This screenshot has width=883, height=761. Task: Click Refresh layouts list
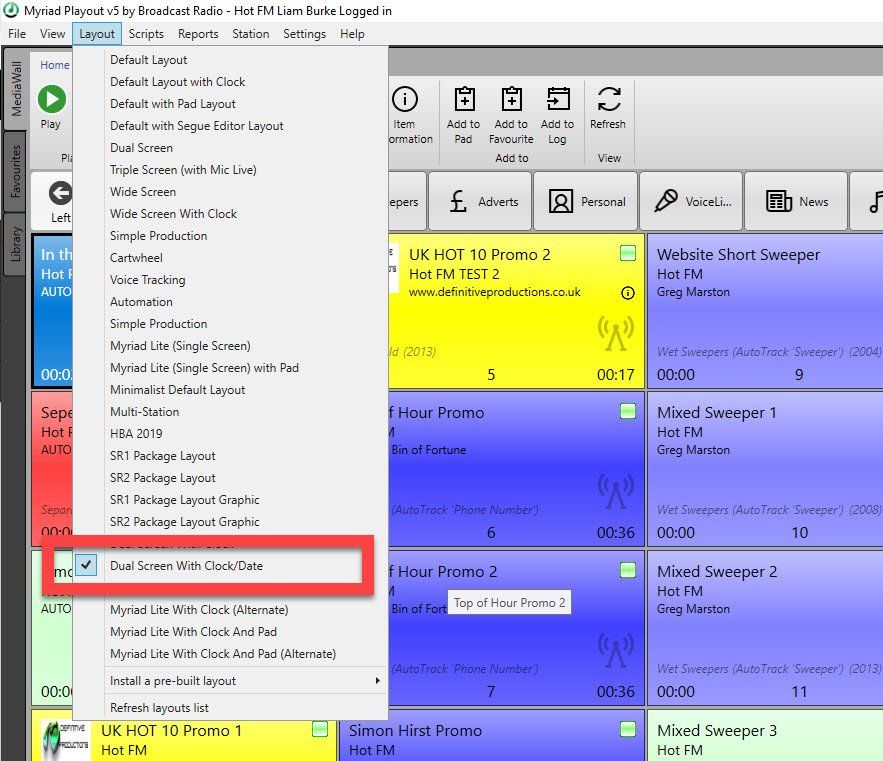(159, 707)
